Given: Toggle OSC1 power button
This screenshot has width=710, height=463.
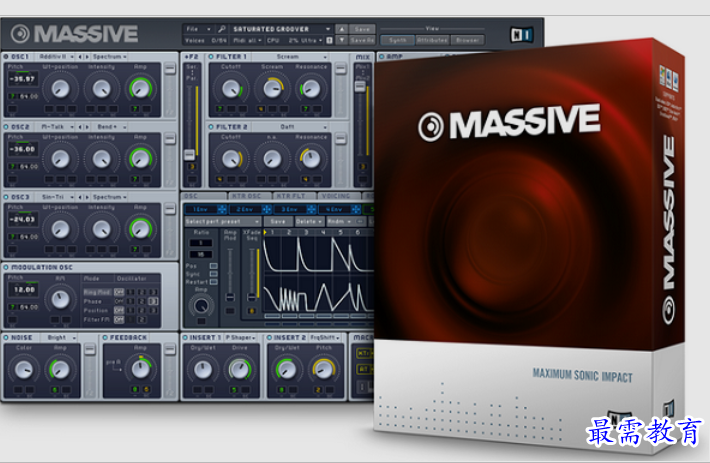Looking at the screenshot, I should 6,57.
